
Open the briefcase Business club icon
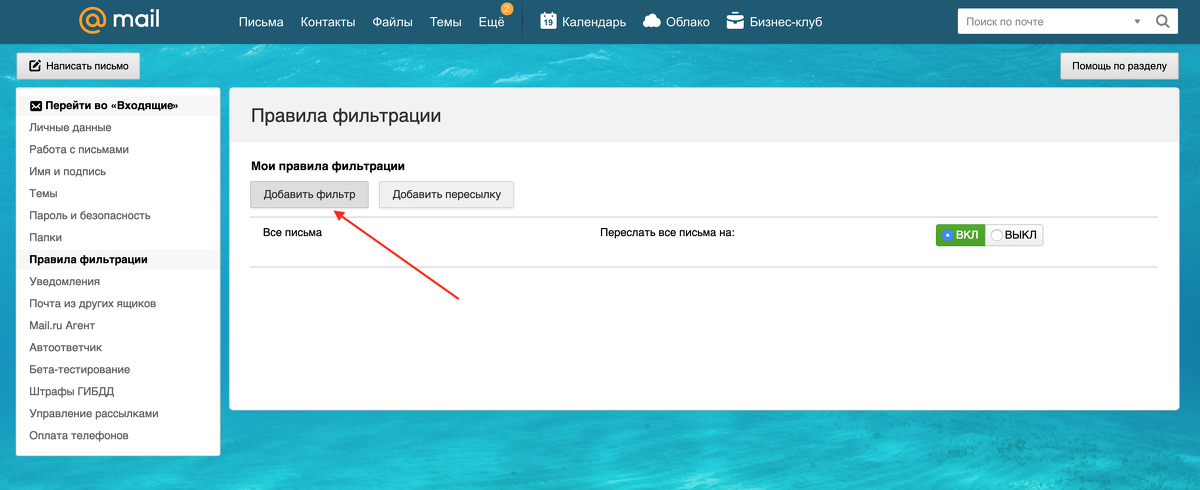click(x=735, y=21)
